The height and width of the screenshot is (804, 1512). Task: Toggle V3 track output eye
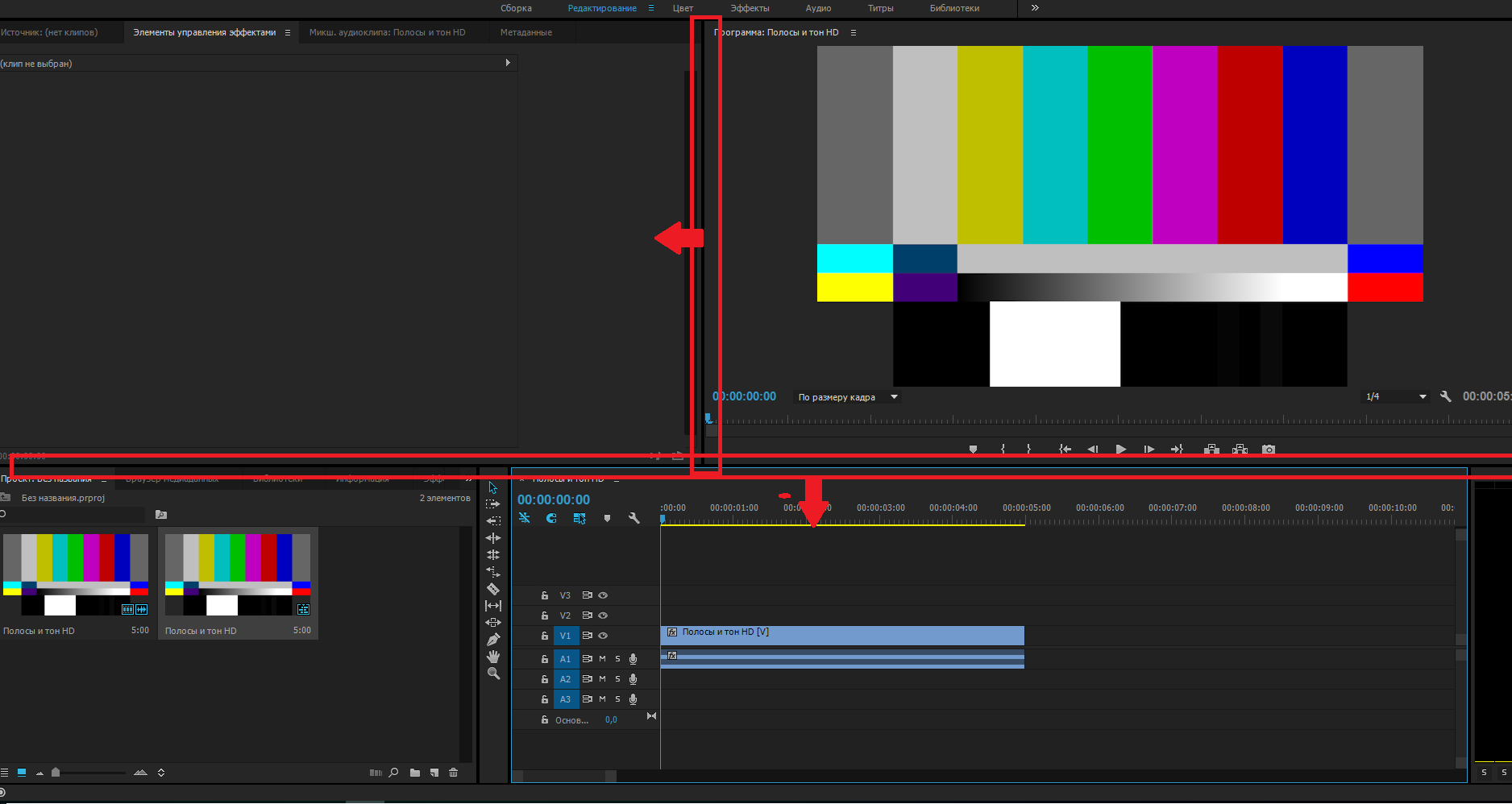pos(603,595)
